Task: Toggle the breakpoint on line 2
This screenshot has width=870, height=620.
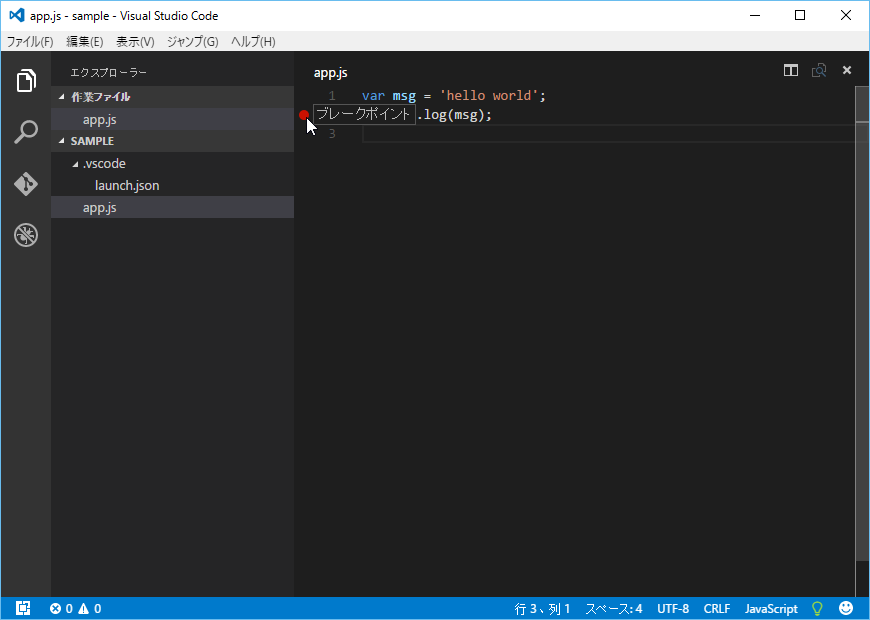Action: point(304,115)
